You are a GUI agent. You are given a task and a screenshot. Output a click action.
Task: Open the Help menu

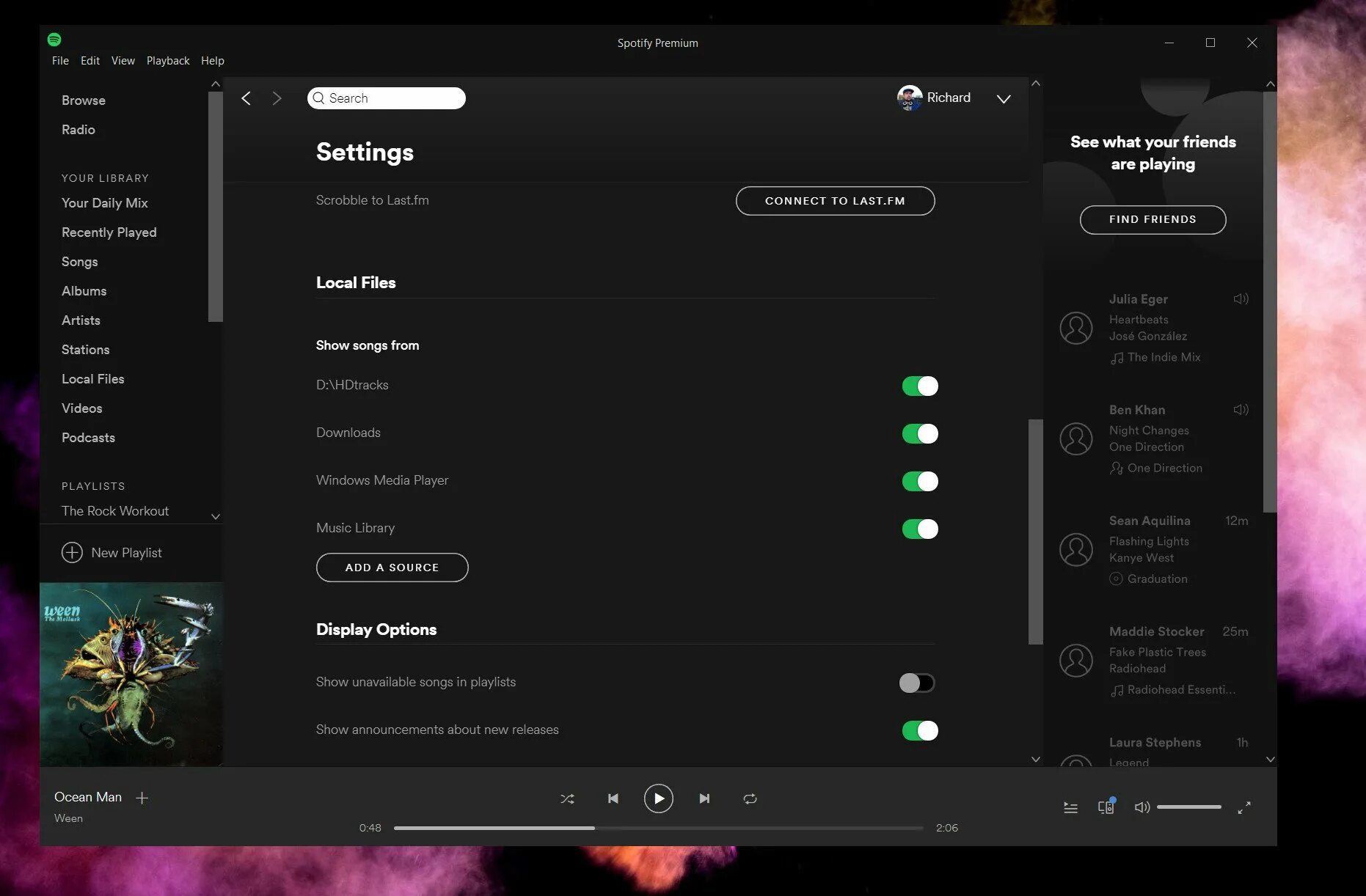click(x=213, y=61)
